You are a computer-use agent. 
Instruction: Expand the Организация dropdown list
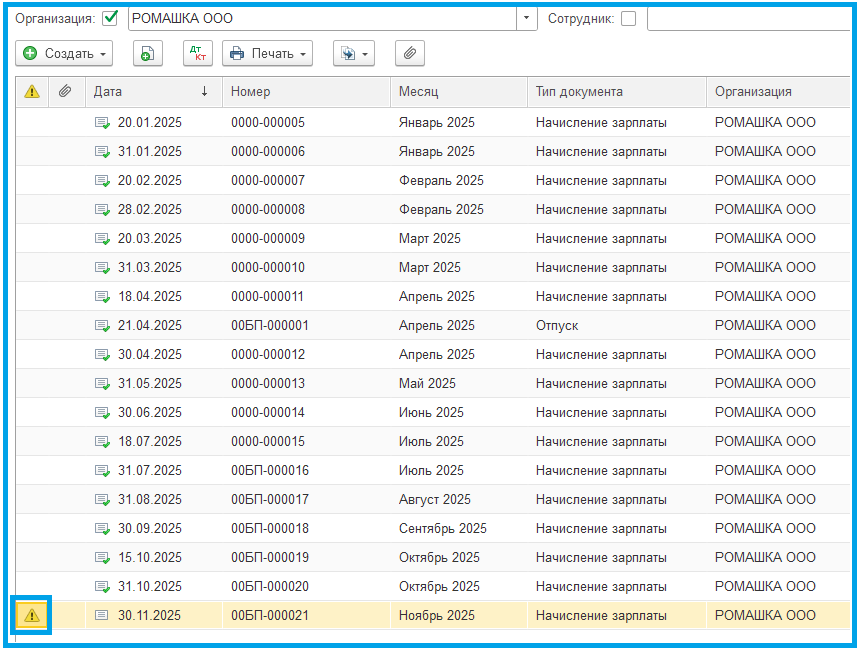tap(527, 19)
